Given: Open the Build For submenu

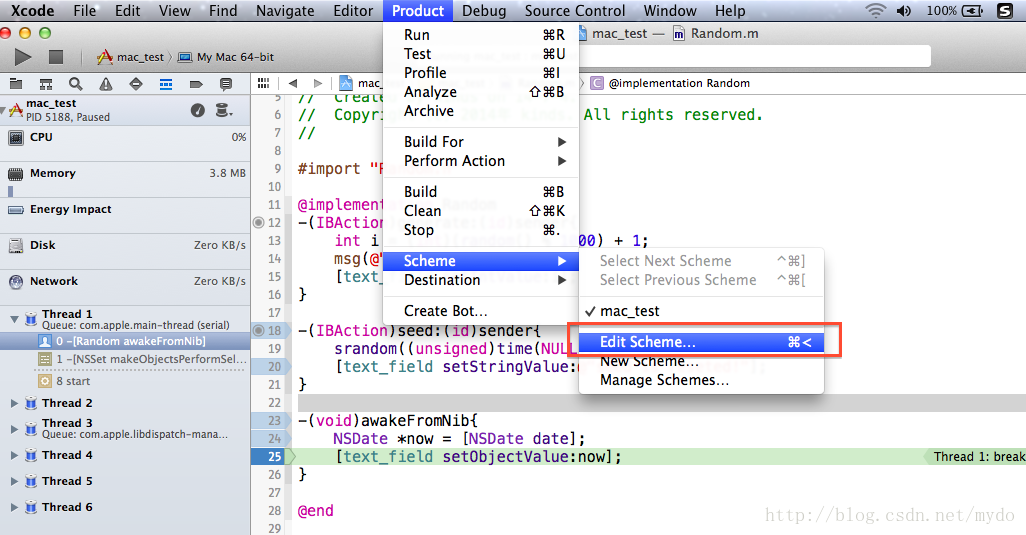Looking at the screenshot, I should click(x=481, y=142).
